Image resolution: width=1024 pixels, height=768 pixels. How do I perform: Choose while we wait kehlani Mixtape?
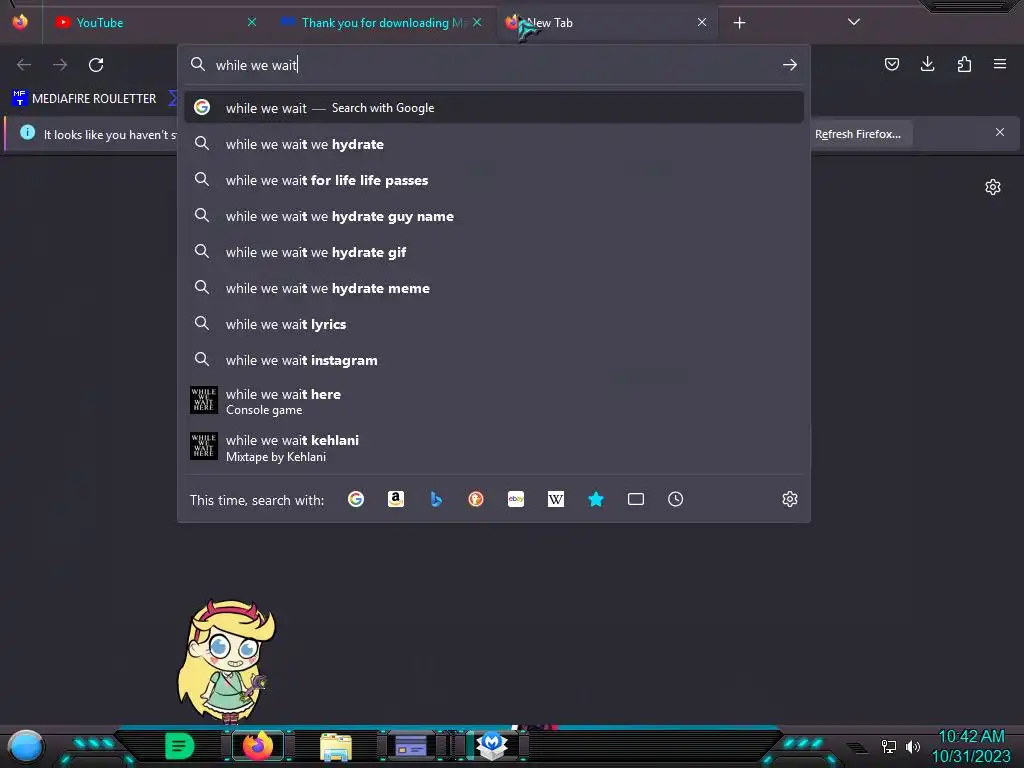(494, 447)
